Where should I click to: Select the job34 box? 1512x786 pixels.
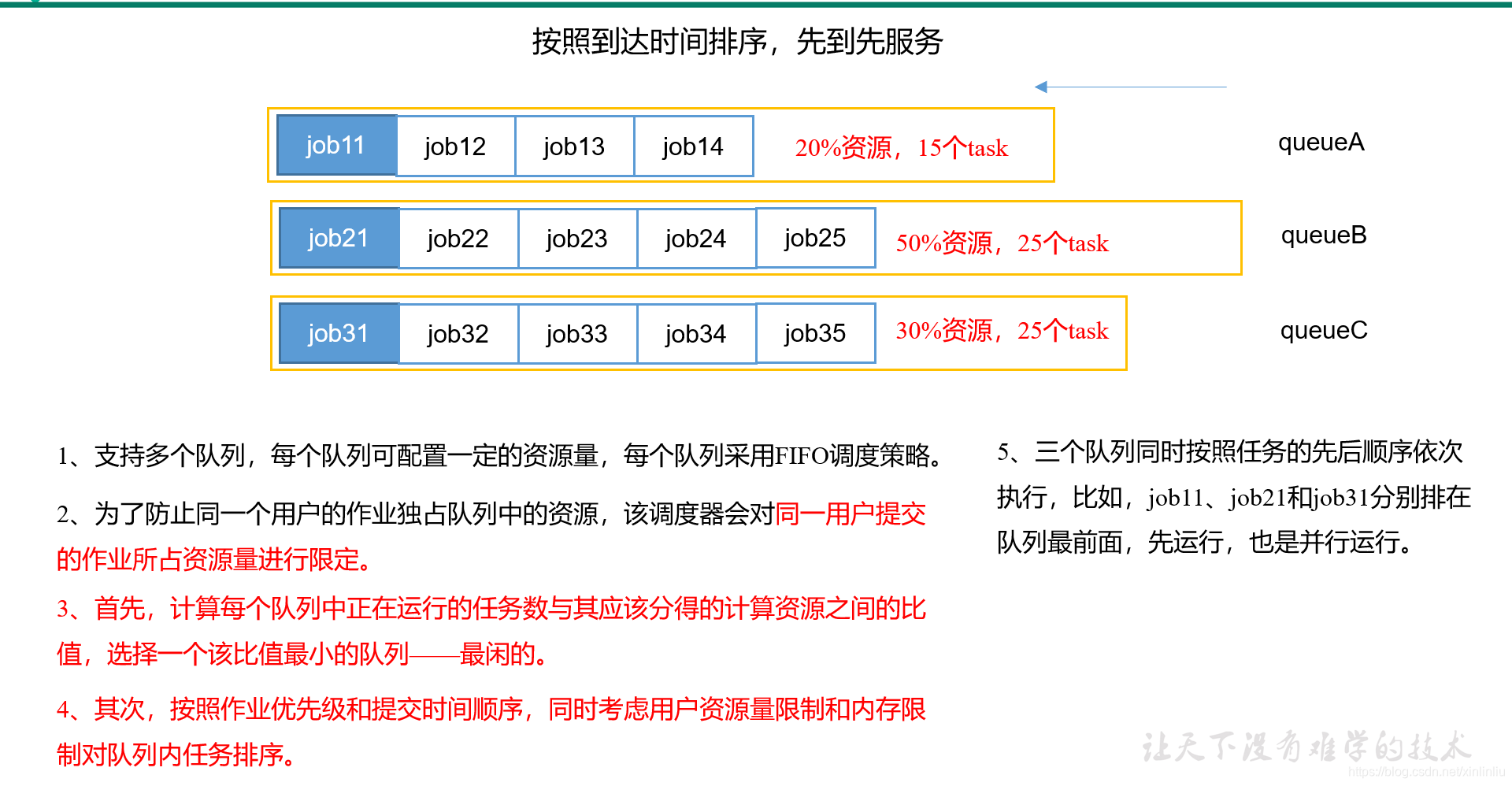point(697,334)
